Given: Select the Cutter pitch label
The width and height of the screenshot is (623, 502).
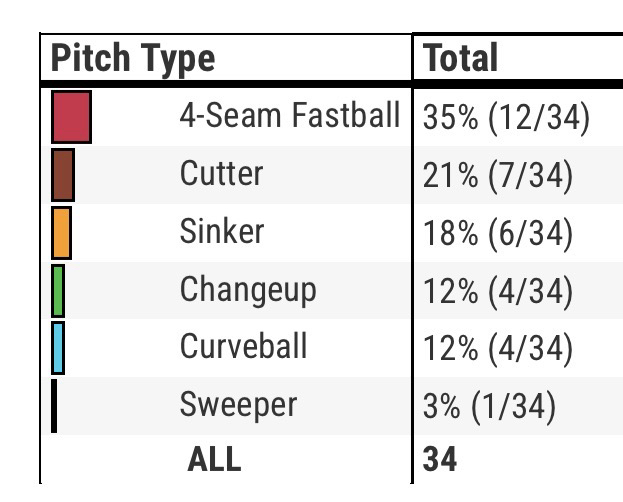Looking at the screenshot, I should [221, 174].
